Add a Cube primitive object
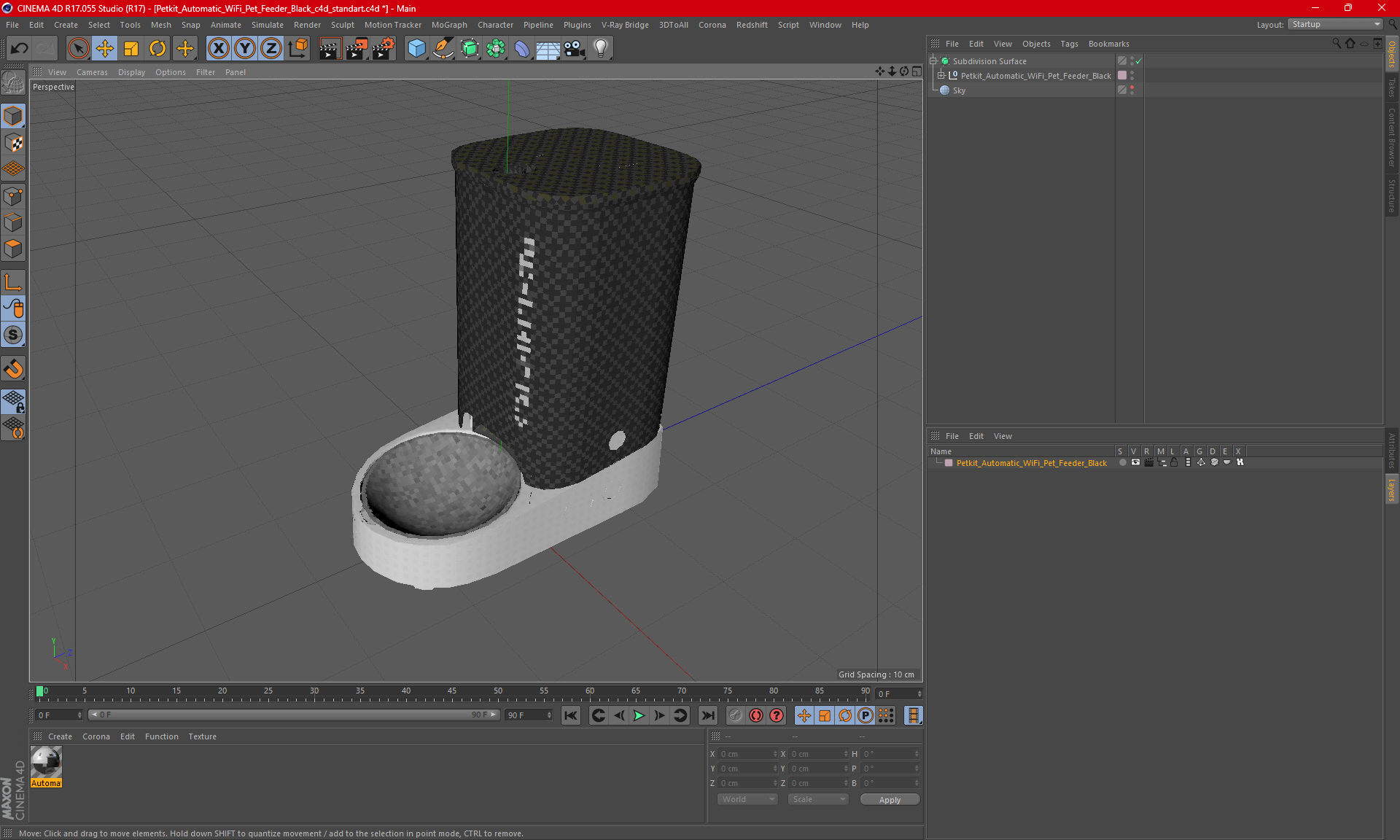Viewport: 1400px width, 840px height. point(416,49)
